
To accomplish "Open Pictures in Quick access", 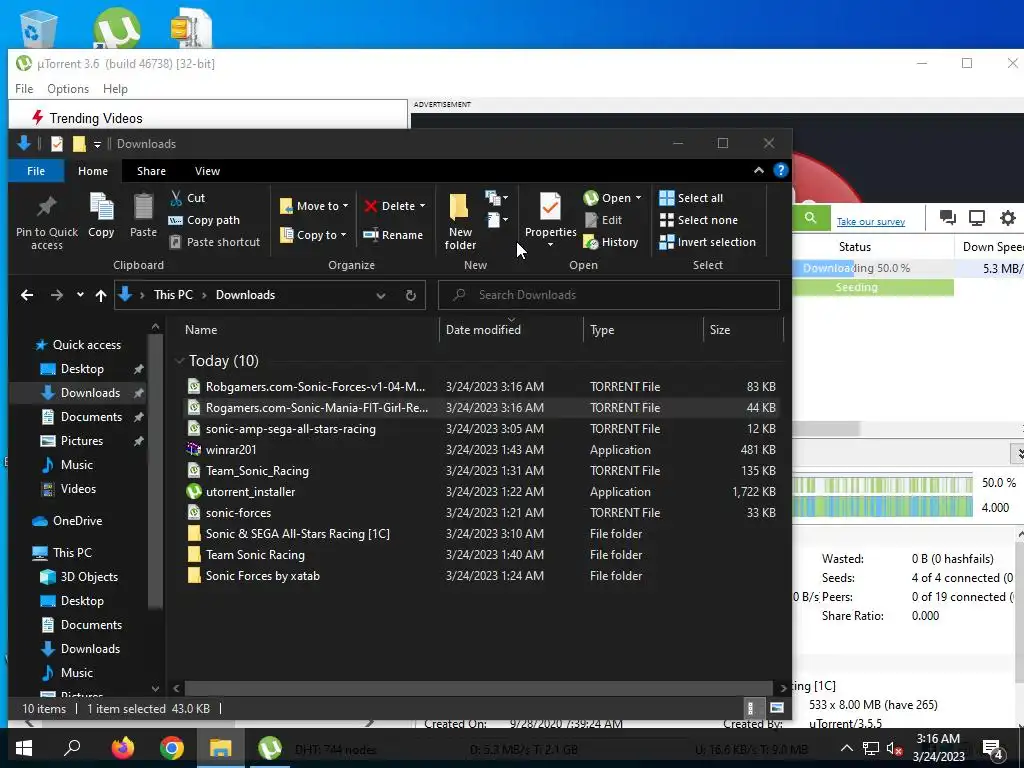I will point(82,441).
